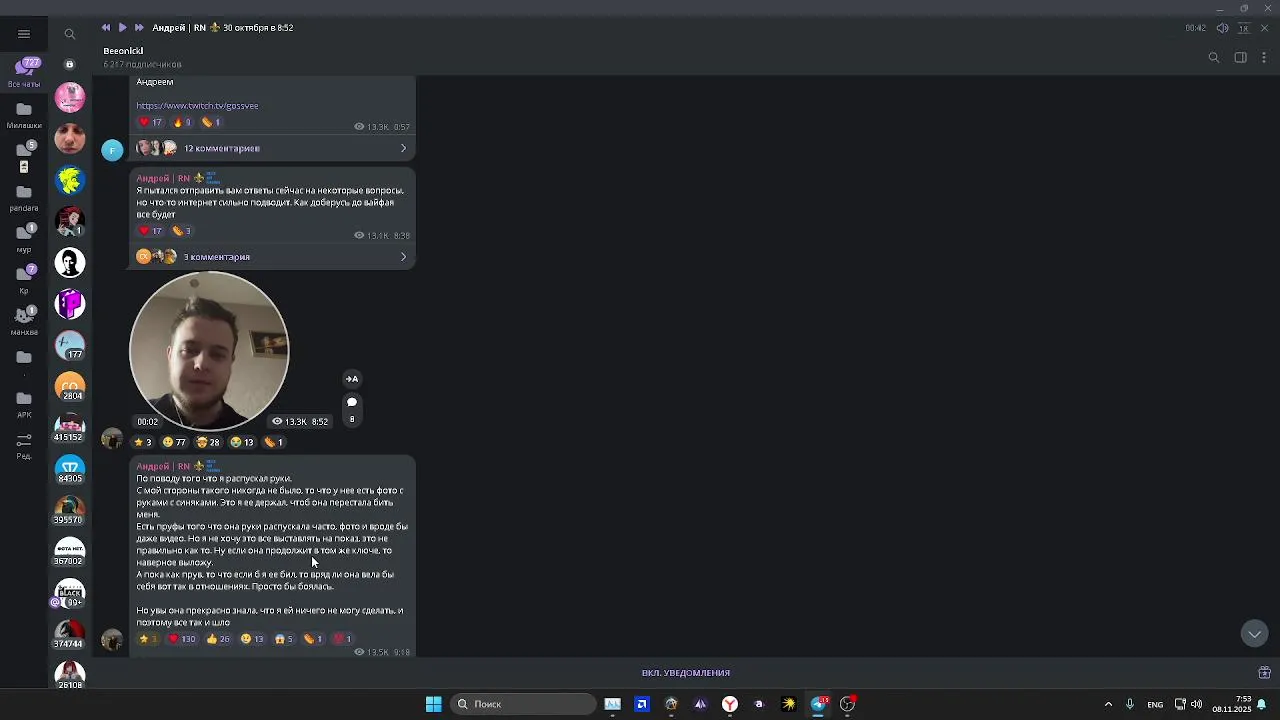Skip to next voice message
This screenshot has height=720, width=1280.
click(139, 28)
